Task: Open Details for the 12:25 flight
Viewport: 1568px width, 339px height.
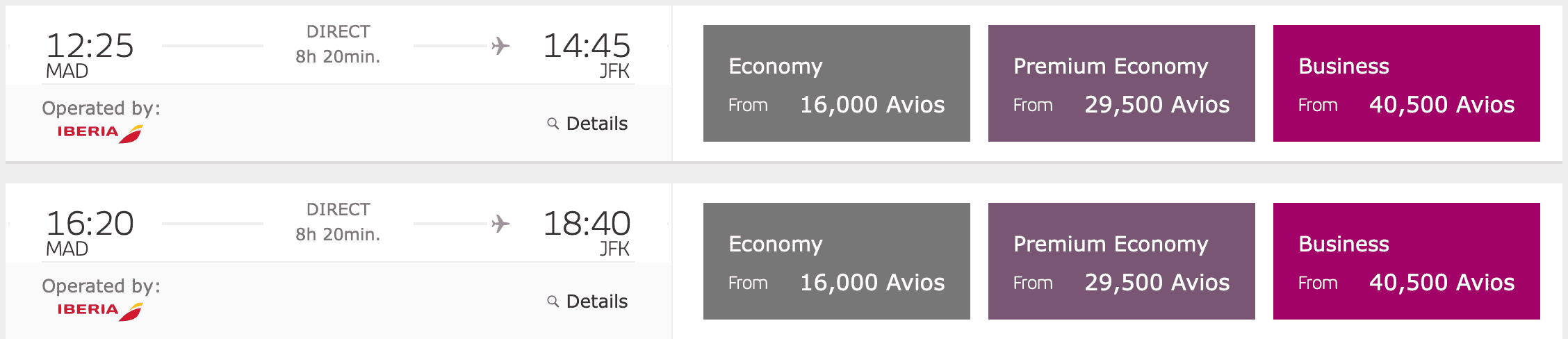Action: point(596,124)
